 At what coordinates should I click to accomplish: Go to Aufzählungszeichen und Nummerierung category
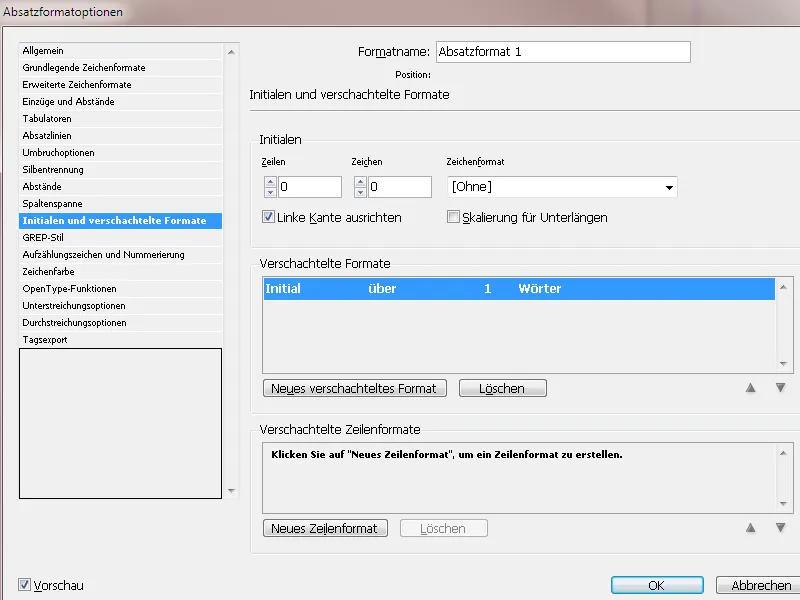(121, 255)
